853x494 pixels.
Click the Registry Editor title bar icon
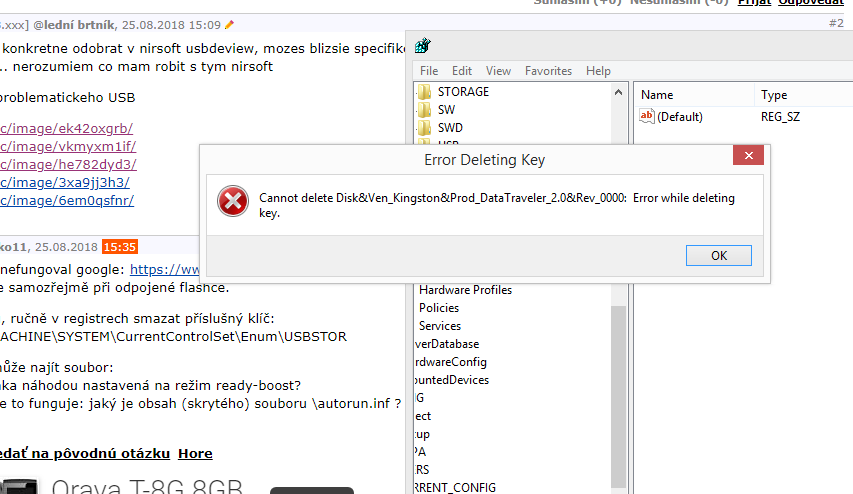tap(423, 46)
